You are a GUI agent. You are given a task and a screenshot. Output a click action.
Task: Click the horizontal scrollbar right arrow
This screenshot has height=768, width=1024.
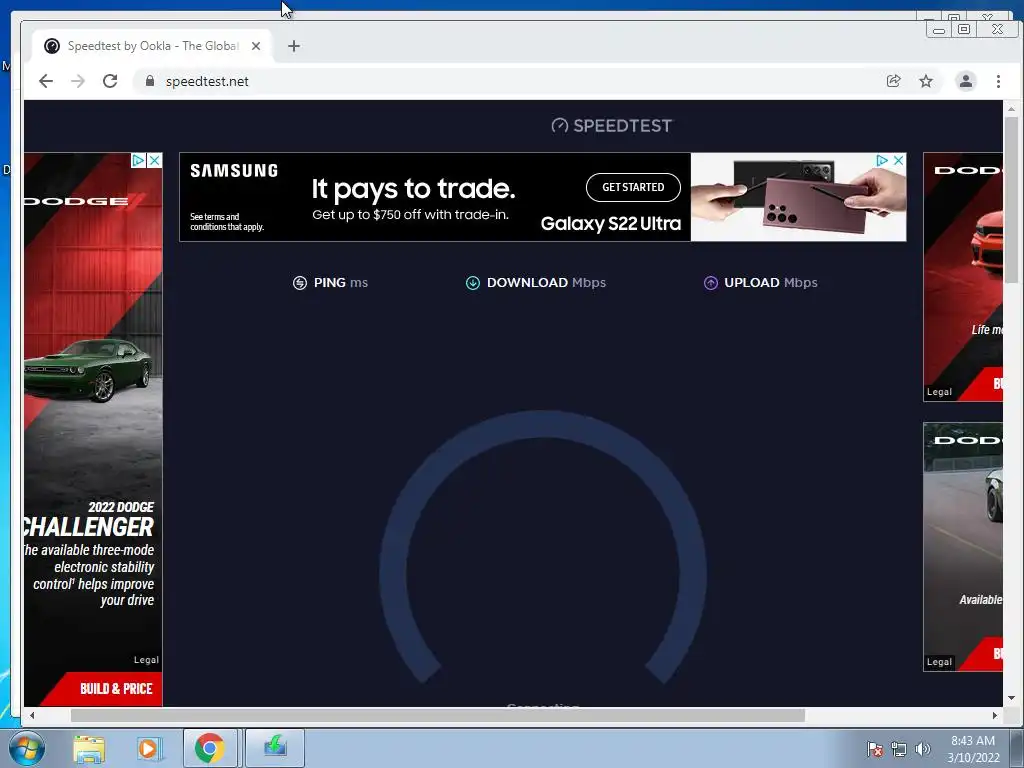coord(995,716)
